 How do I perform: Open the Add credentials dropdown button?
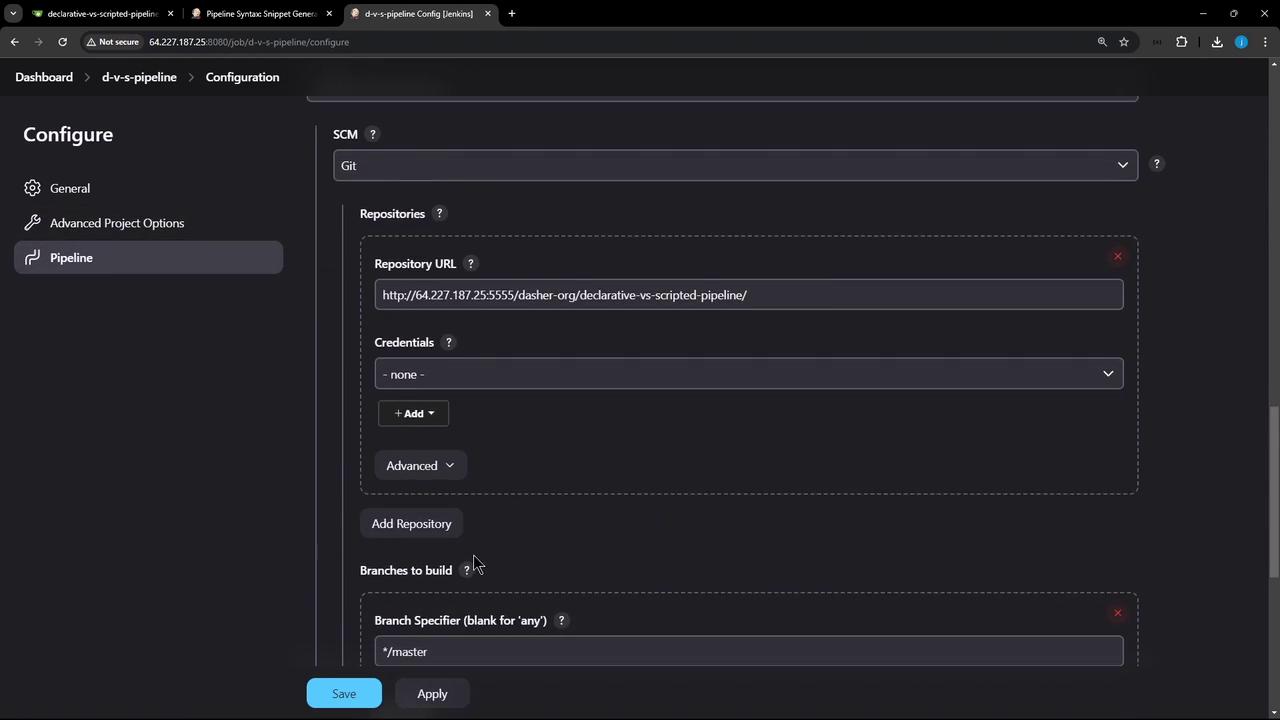coord(413,413)
